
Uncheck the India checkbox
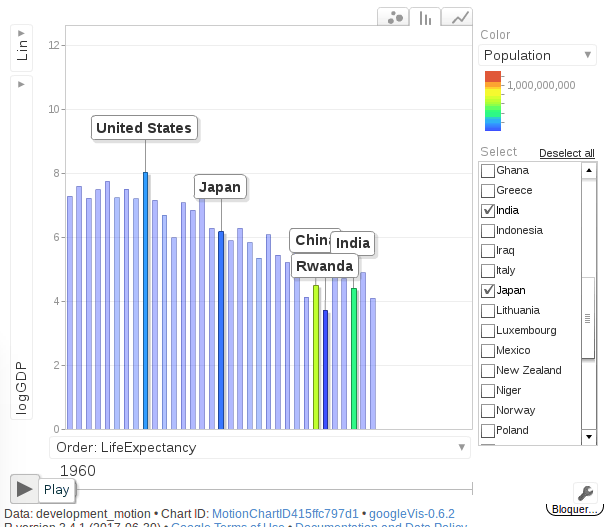click(488, 211)
